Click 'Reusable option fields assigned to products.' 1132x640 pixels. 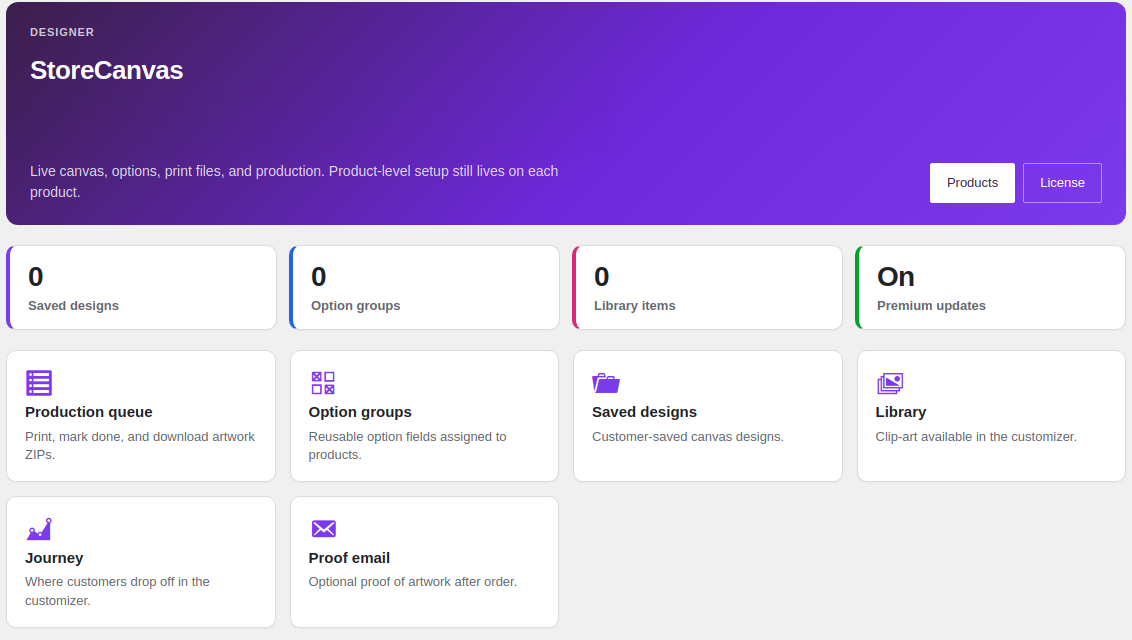tap(407, 446)
